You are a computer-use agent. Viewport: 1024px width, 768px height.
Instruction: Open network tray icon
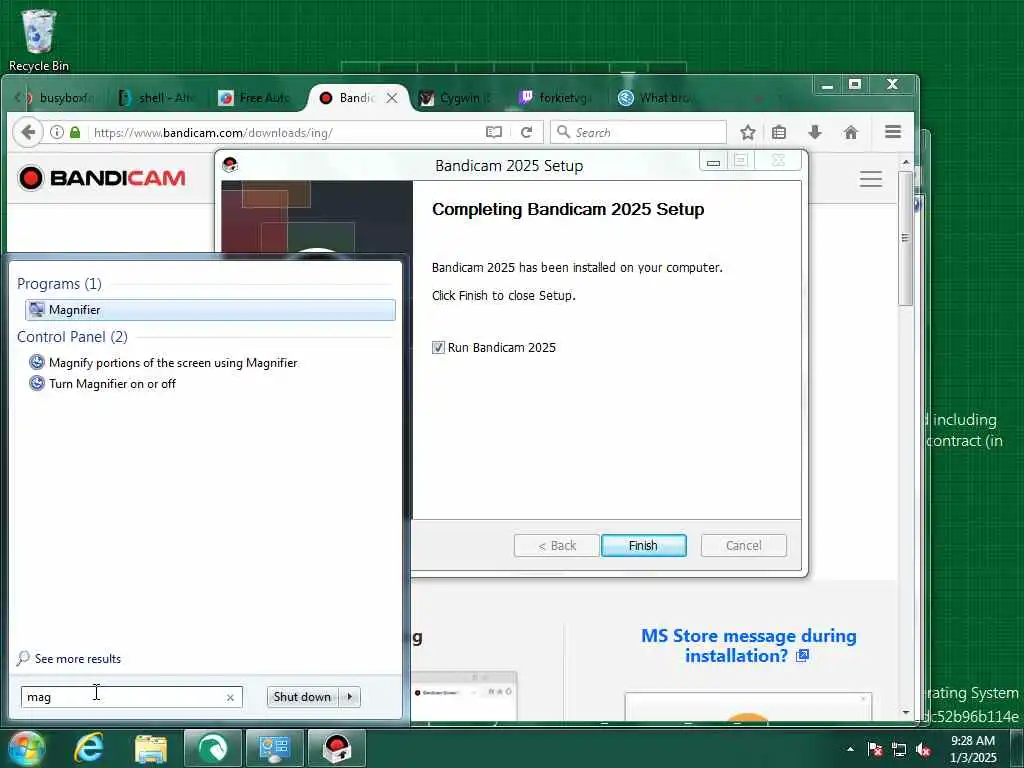tap(899, 749)
